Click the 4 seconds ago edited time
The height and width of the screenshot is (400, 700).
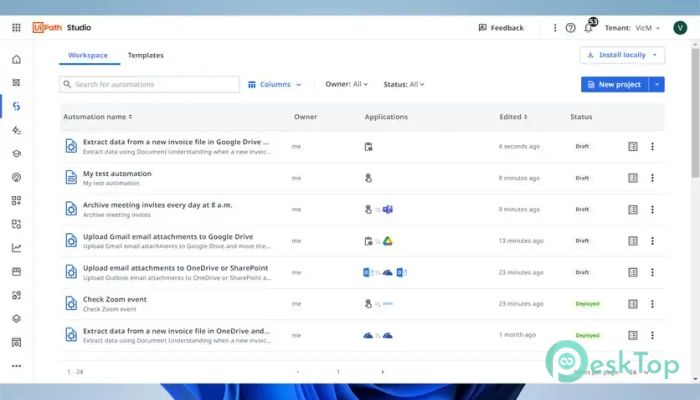point(519,146)
